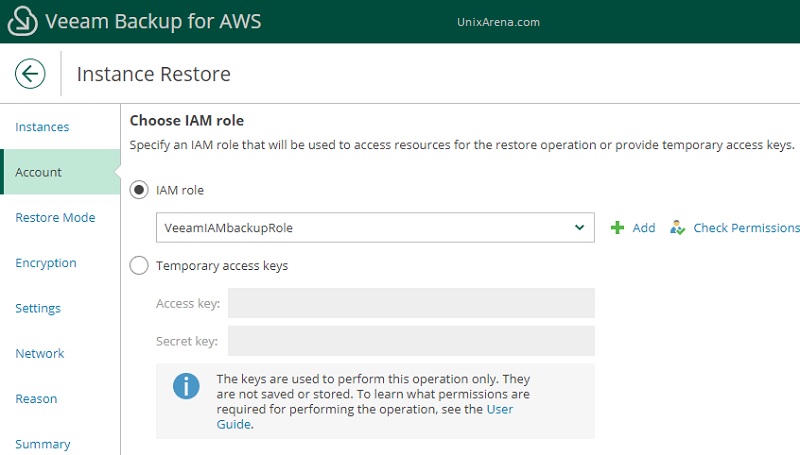Click the IAM role dropdown chevron
The width and height of the screenshot is (800, 455).
(579, 228)
